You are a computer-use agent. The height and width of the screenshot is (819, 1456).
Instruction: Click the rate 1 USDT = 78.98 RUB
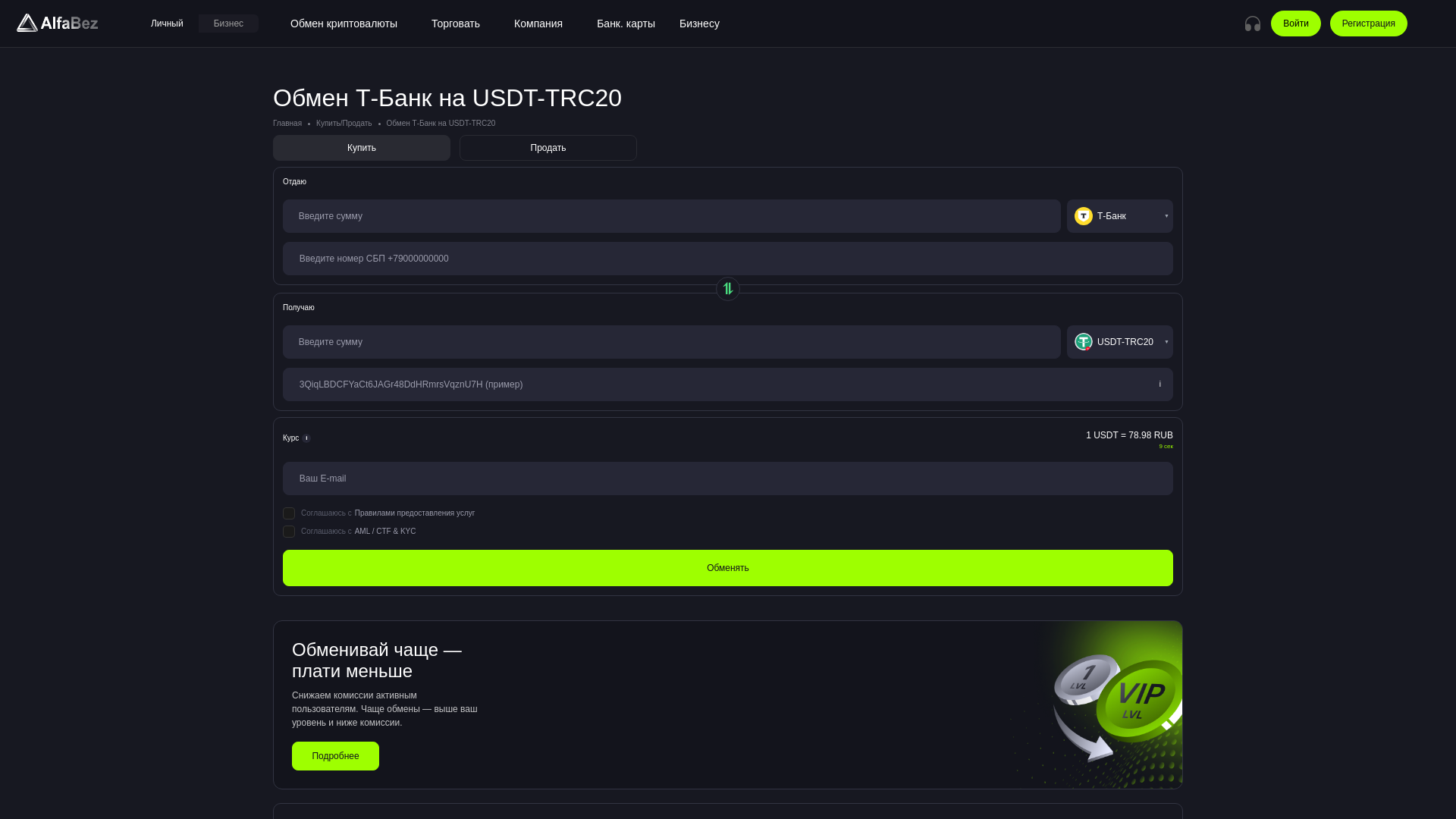coord(1129,435)
